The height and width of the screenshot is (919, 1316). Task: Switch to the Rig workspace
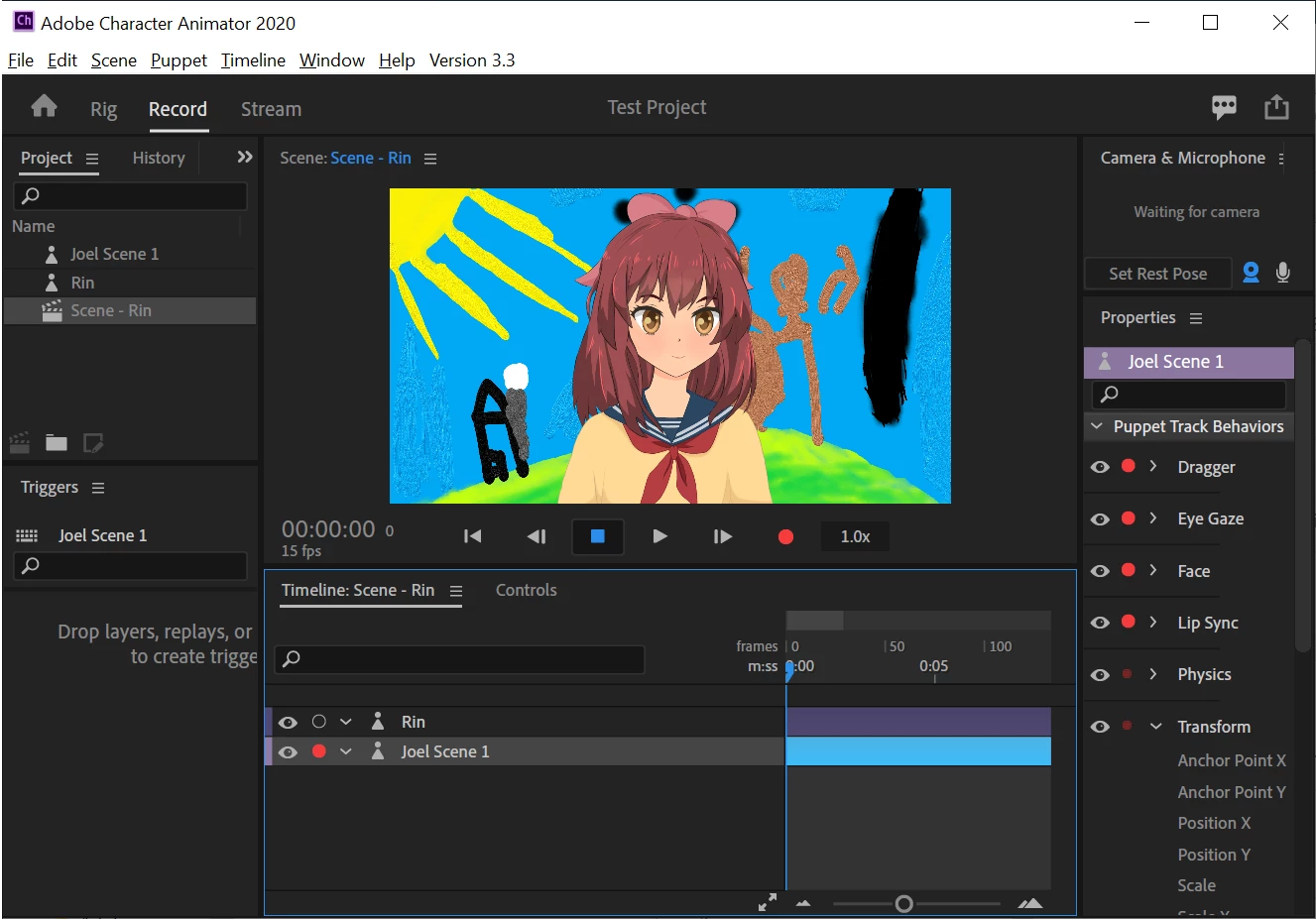[x=103, y=109]
